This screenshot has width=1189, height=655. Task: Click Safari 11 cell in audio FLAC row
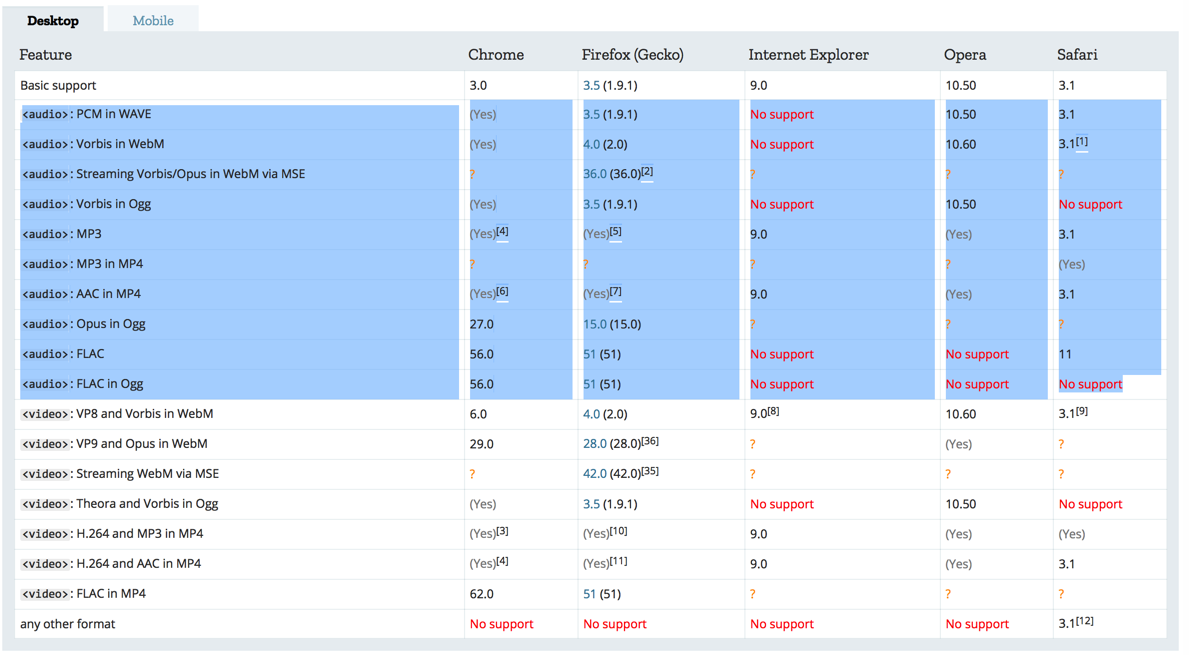point(1065,354)
